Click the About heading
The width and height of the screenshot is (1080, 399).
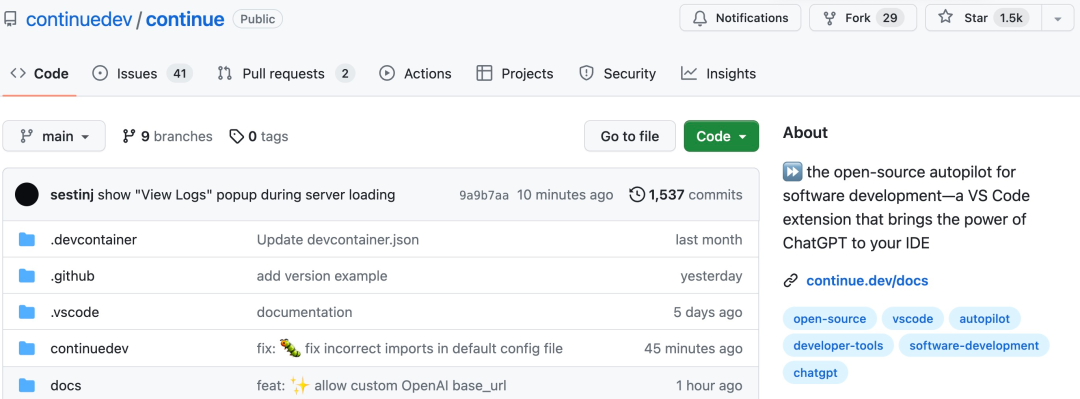tap(805, 132)
